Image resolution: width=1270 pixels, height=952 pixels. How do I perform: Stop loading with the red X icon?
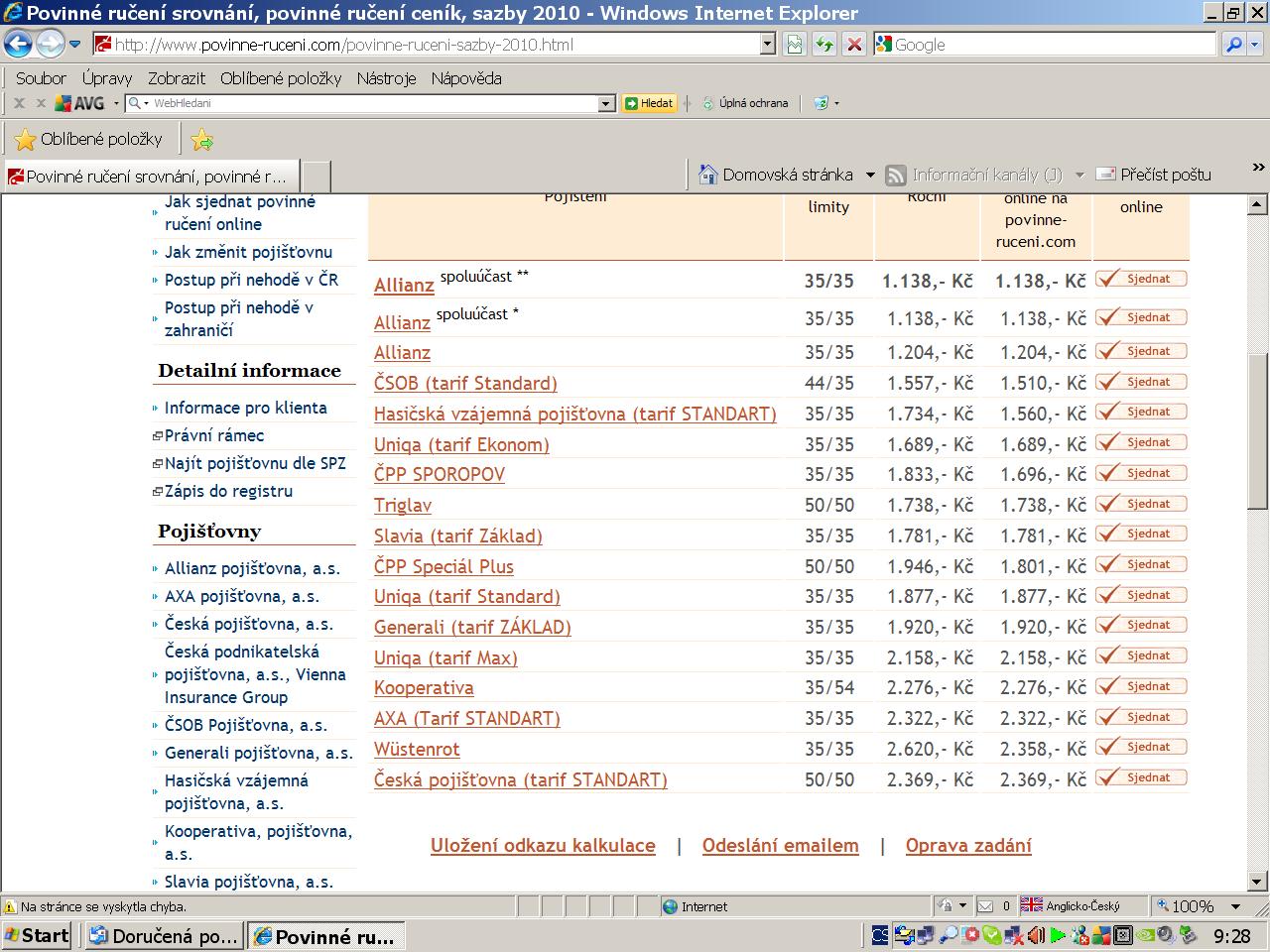tap(853, 45)
